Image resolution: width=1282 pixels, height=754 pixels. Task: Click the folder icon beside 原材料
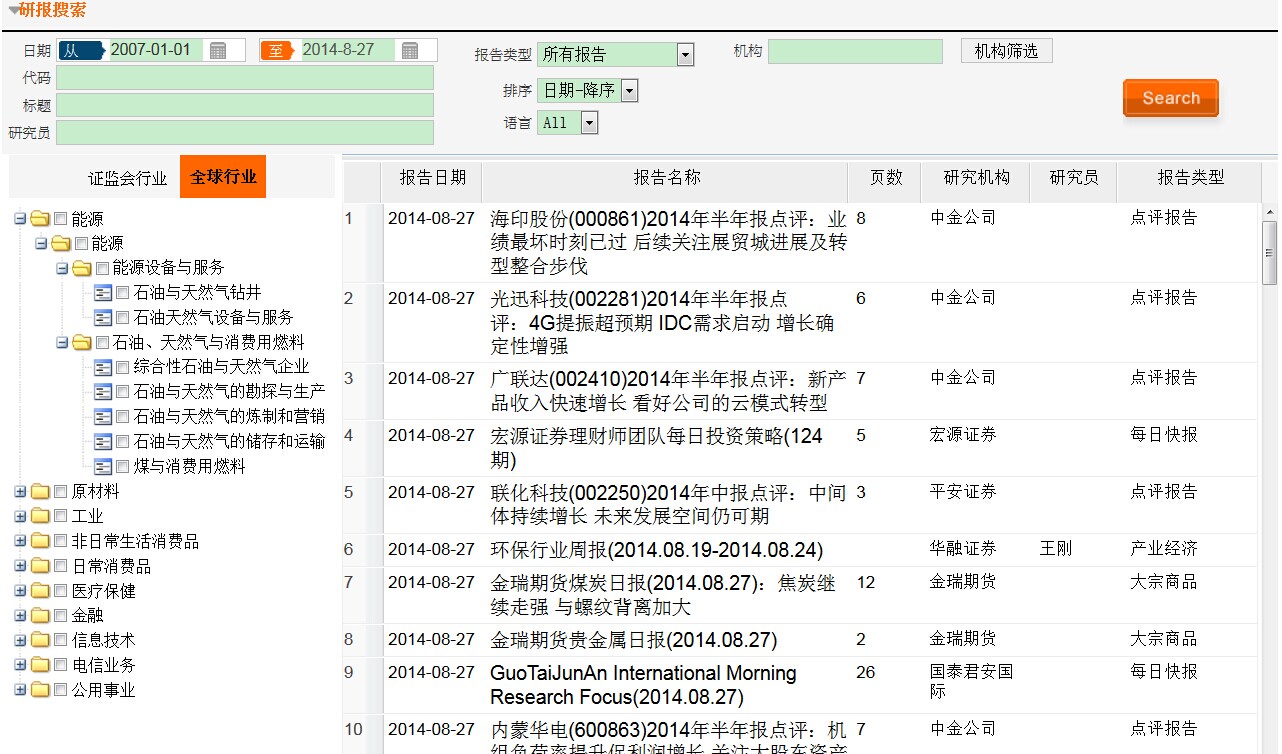[40, 491]
